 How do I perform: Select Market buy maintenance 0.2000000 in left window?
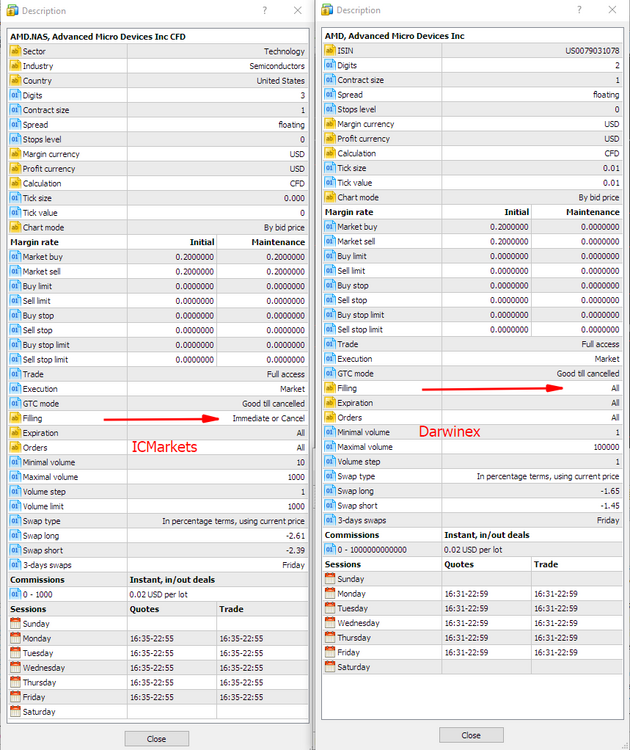click(286, 257)
